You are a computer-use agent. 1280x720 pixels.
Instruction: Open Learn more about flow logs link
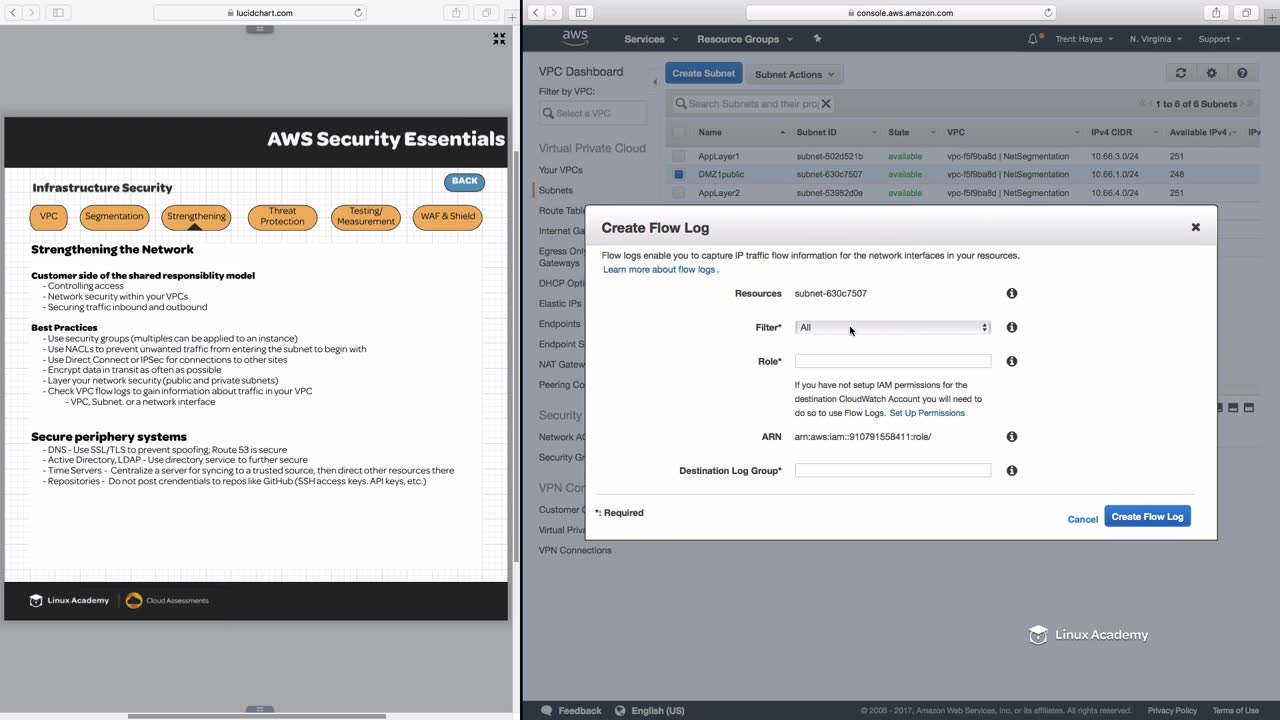659,270
